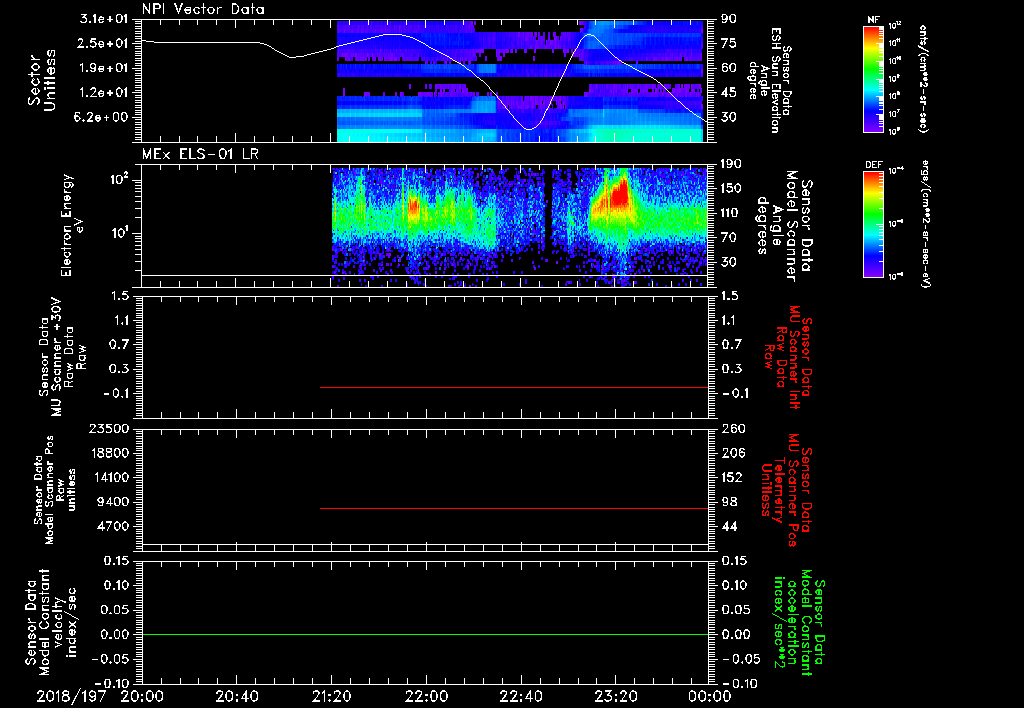
Task: Click the '190' right-axis tick label
Action: point(731,164)
